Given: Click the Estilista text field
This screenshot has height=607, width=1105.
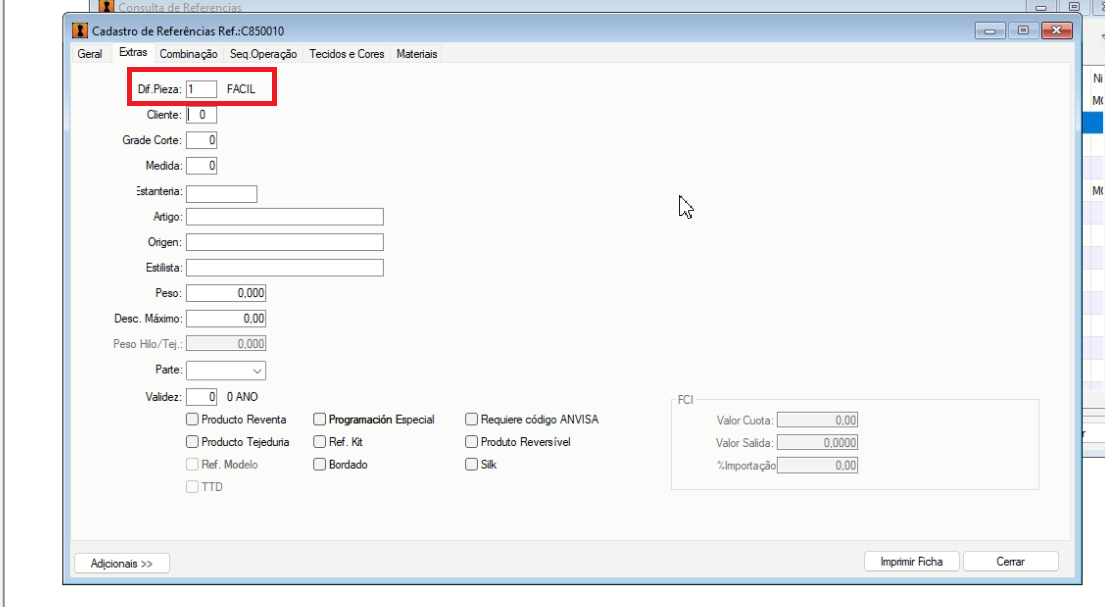Looking at the screenshot, I should pos(285,268).
